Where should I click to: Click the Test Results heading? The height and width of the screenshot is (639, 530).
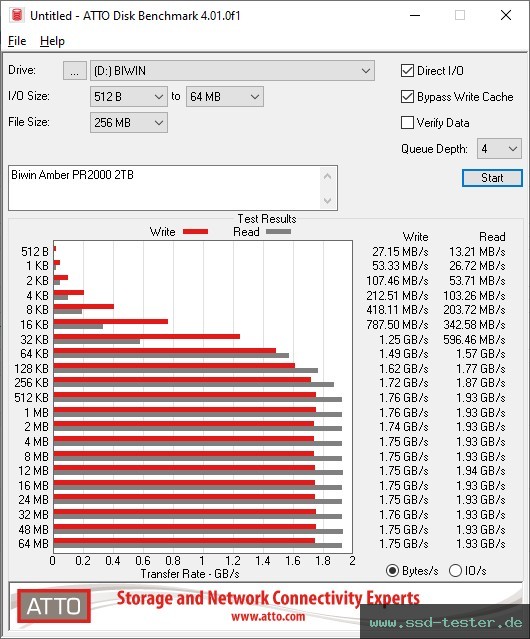point(267,219)
